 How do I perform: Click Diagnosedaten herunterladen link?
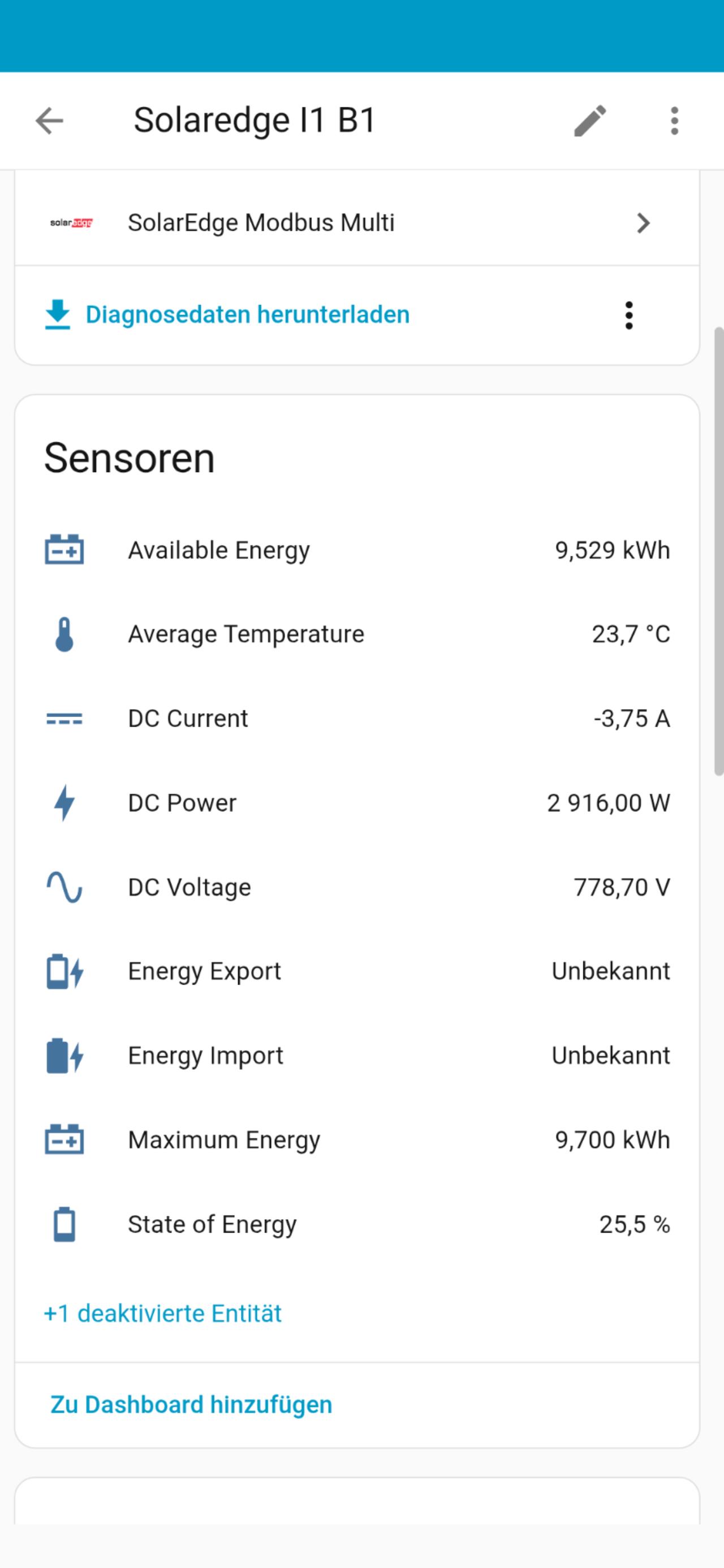tap(247, 315)
